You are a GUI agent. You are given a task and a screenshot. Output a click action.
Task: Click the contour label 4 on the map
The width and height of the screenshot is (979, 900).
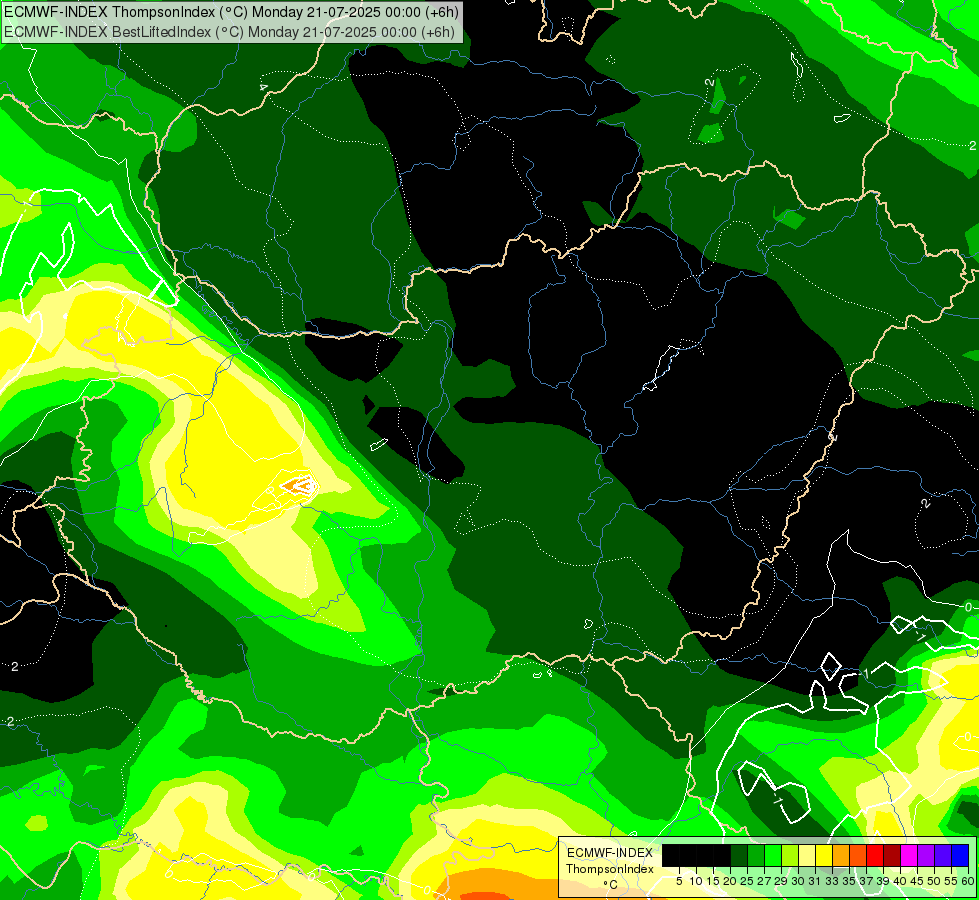click(263, 87)
